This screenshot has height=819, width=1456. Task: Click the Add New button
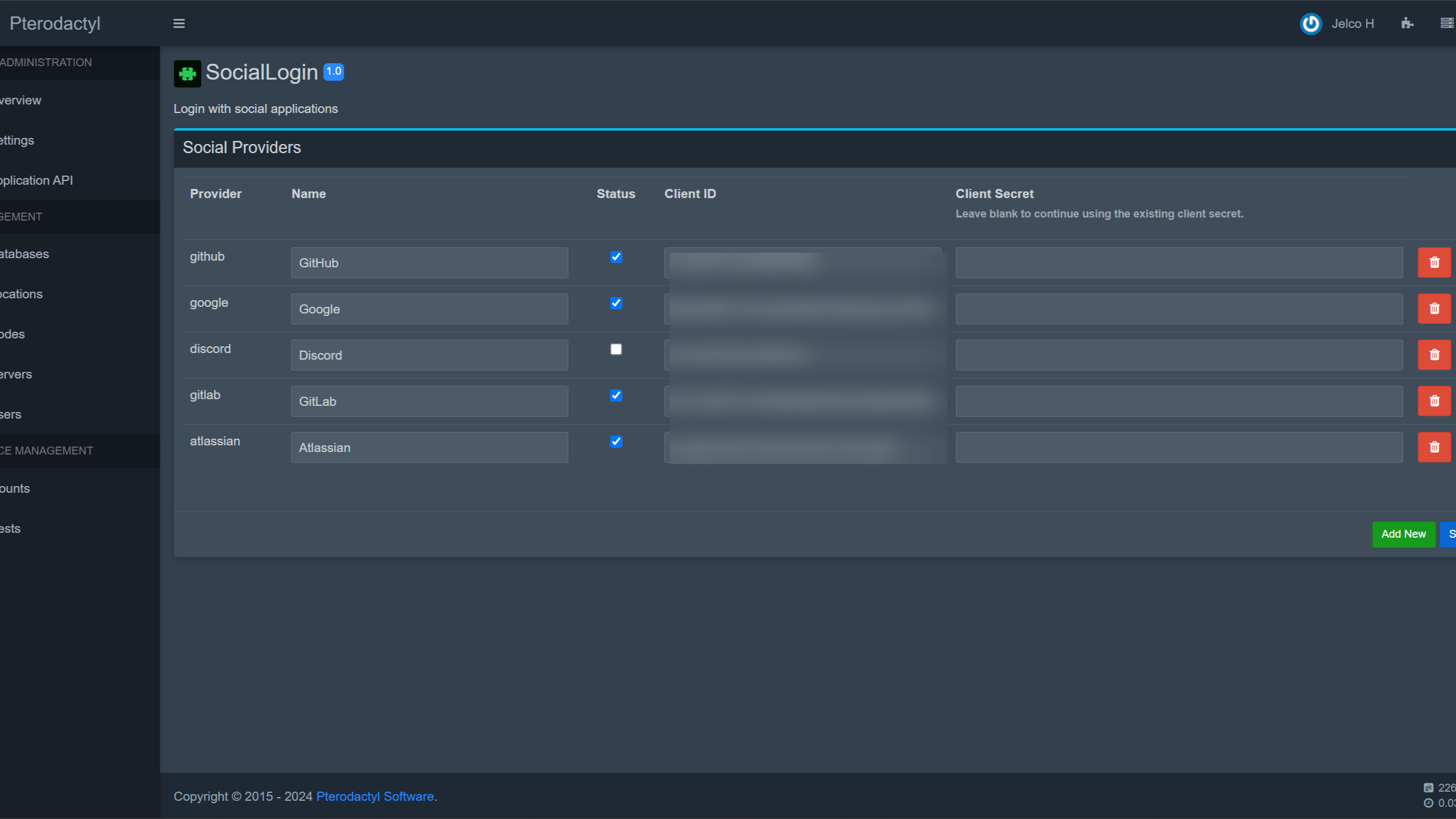point(1404,534)
